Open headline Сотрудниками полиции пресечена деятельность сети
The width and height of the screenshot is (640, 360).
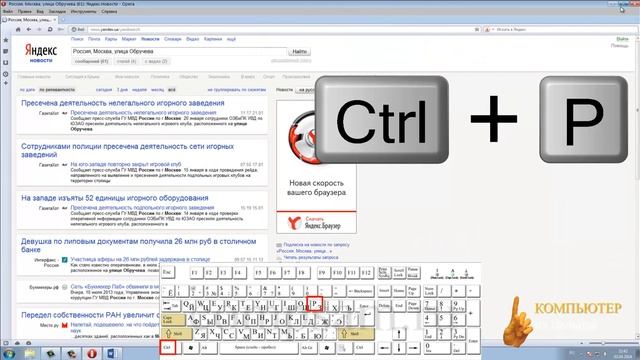[x=128, y=150]
